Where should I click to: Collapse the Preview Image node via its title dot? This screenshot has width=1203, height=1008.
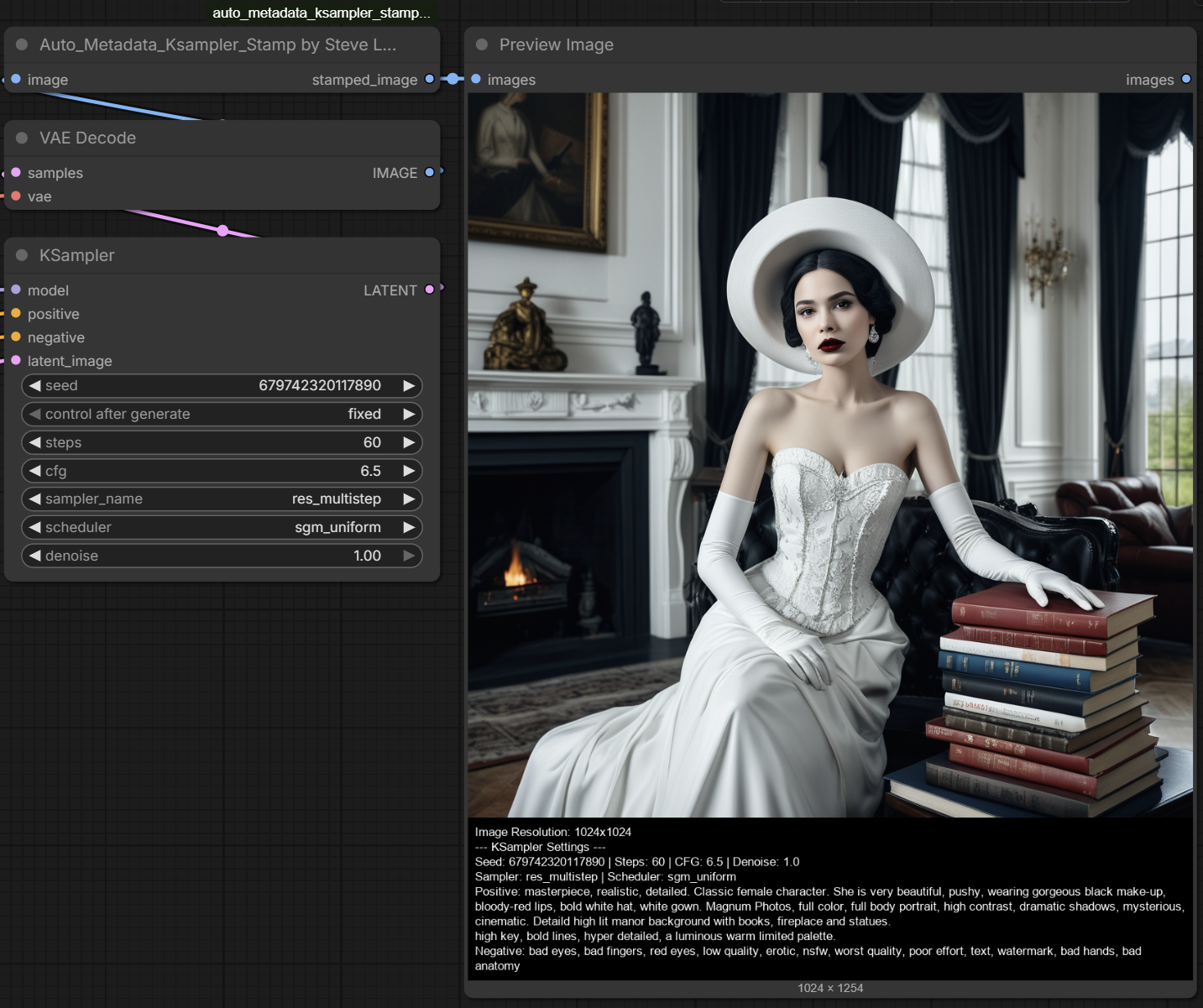tap(482, 44)
